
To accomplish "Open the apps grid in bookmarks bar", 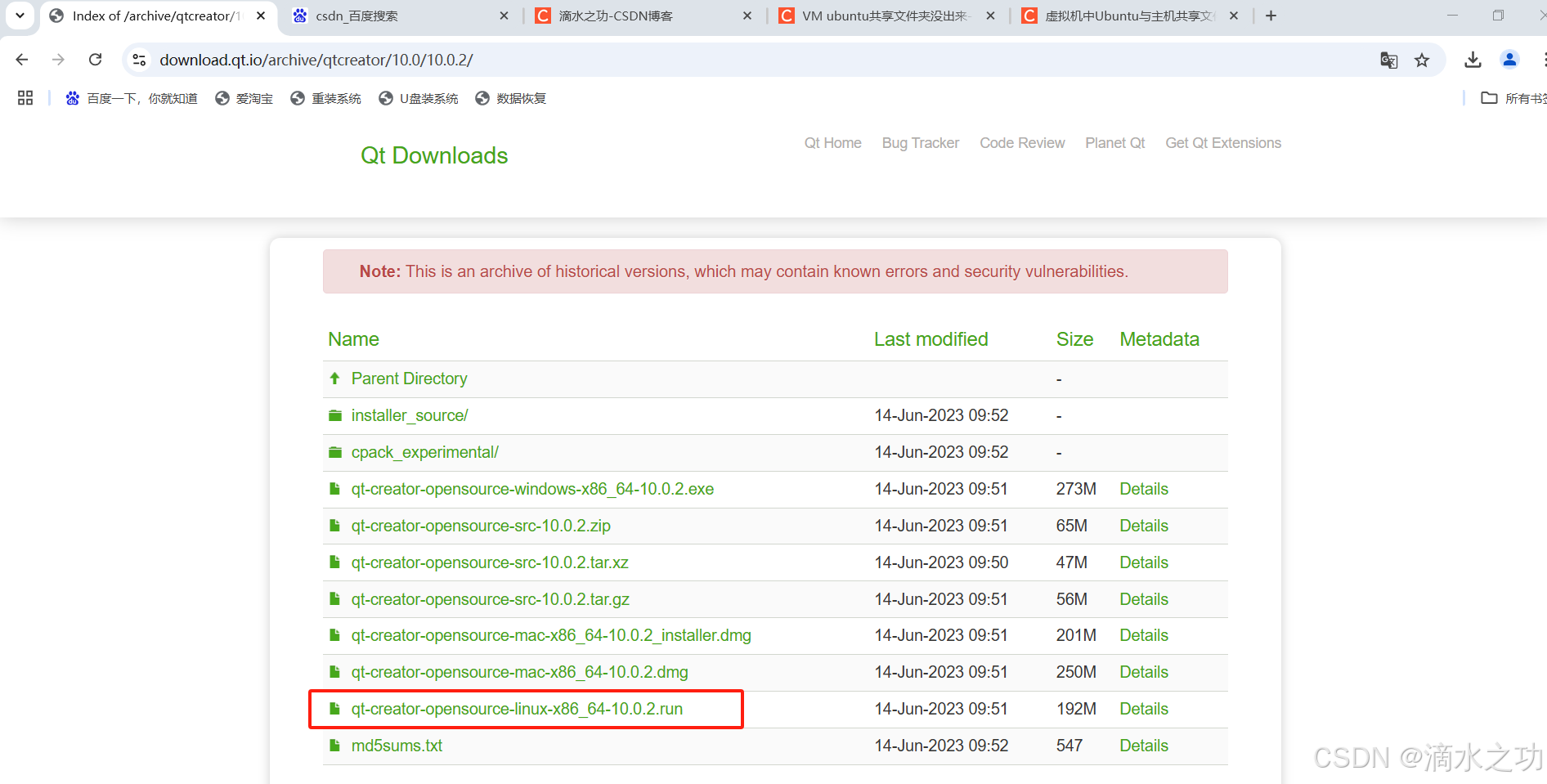I will [25, 98].
